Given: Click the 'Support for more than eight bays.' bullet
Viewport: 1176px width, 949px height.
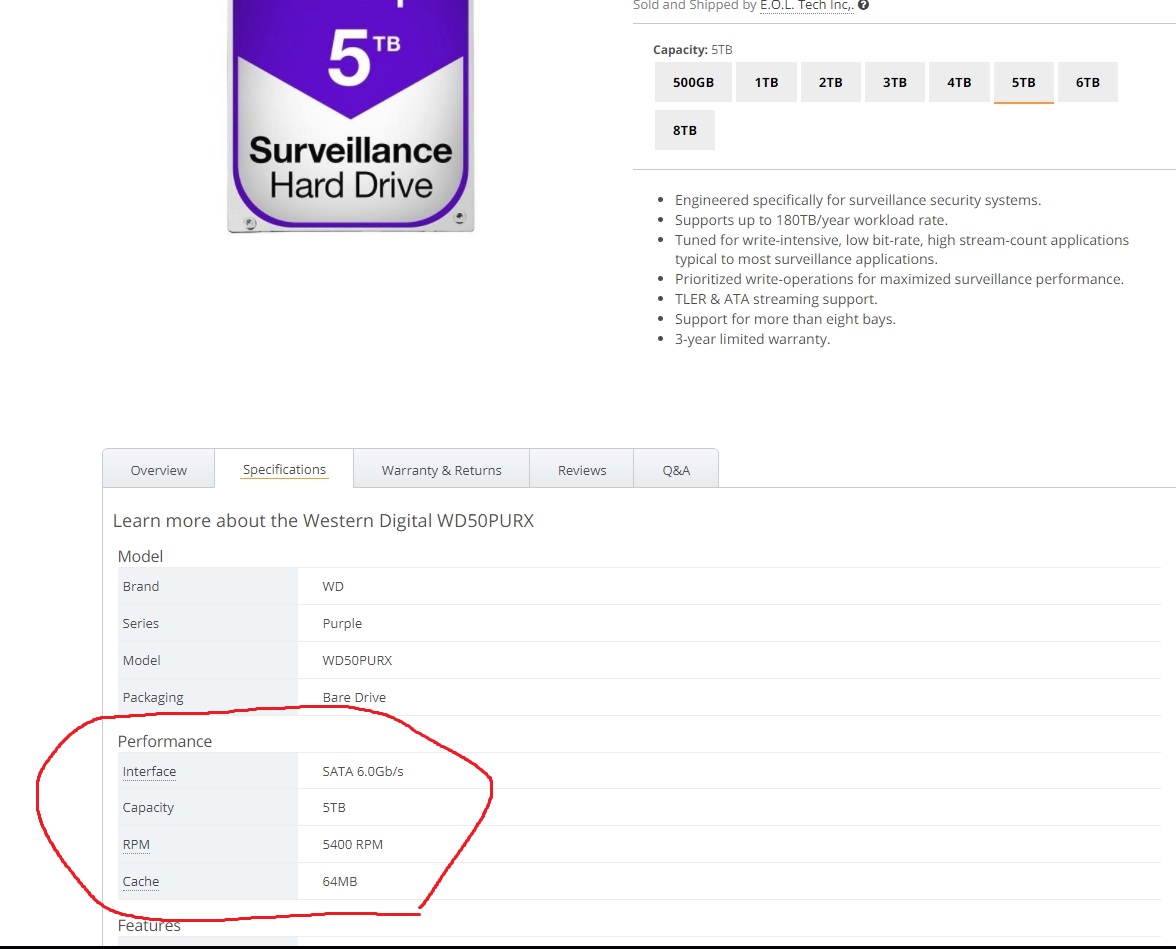Looking at the screenshot, I should click(785, 319).
